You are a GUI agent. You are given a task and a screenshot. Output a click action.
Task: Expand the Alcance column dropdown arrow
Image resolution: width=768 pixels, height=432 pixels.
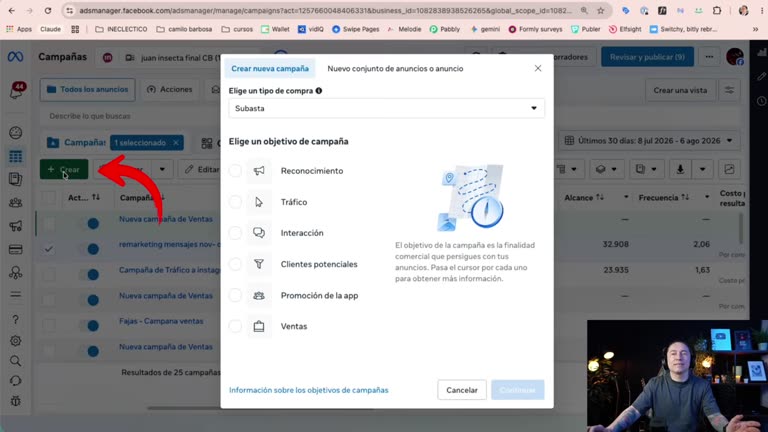[x=626, y=197]
